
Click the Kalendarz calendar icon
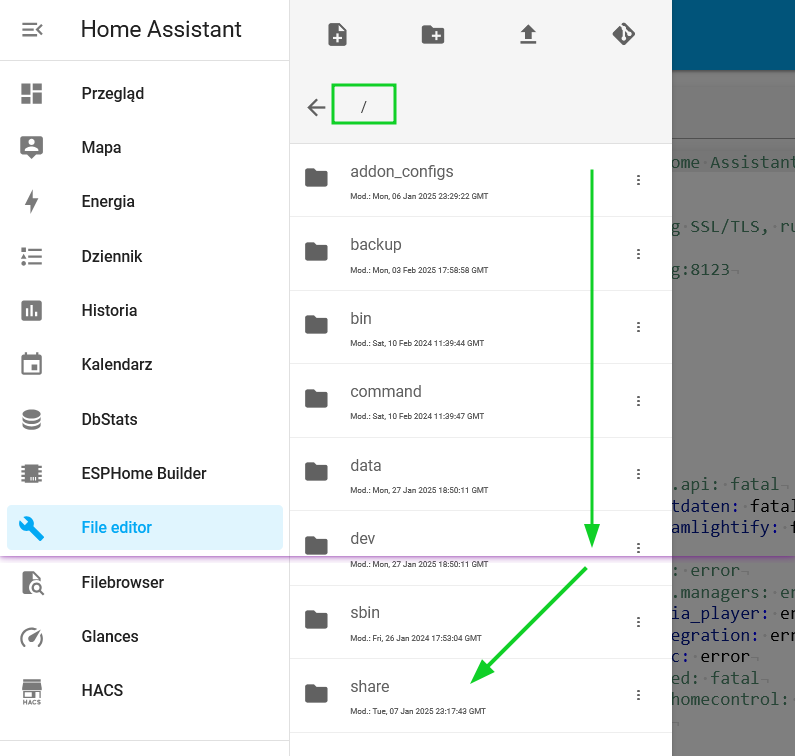[31, 364]
